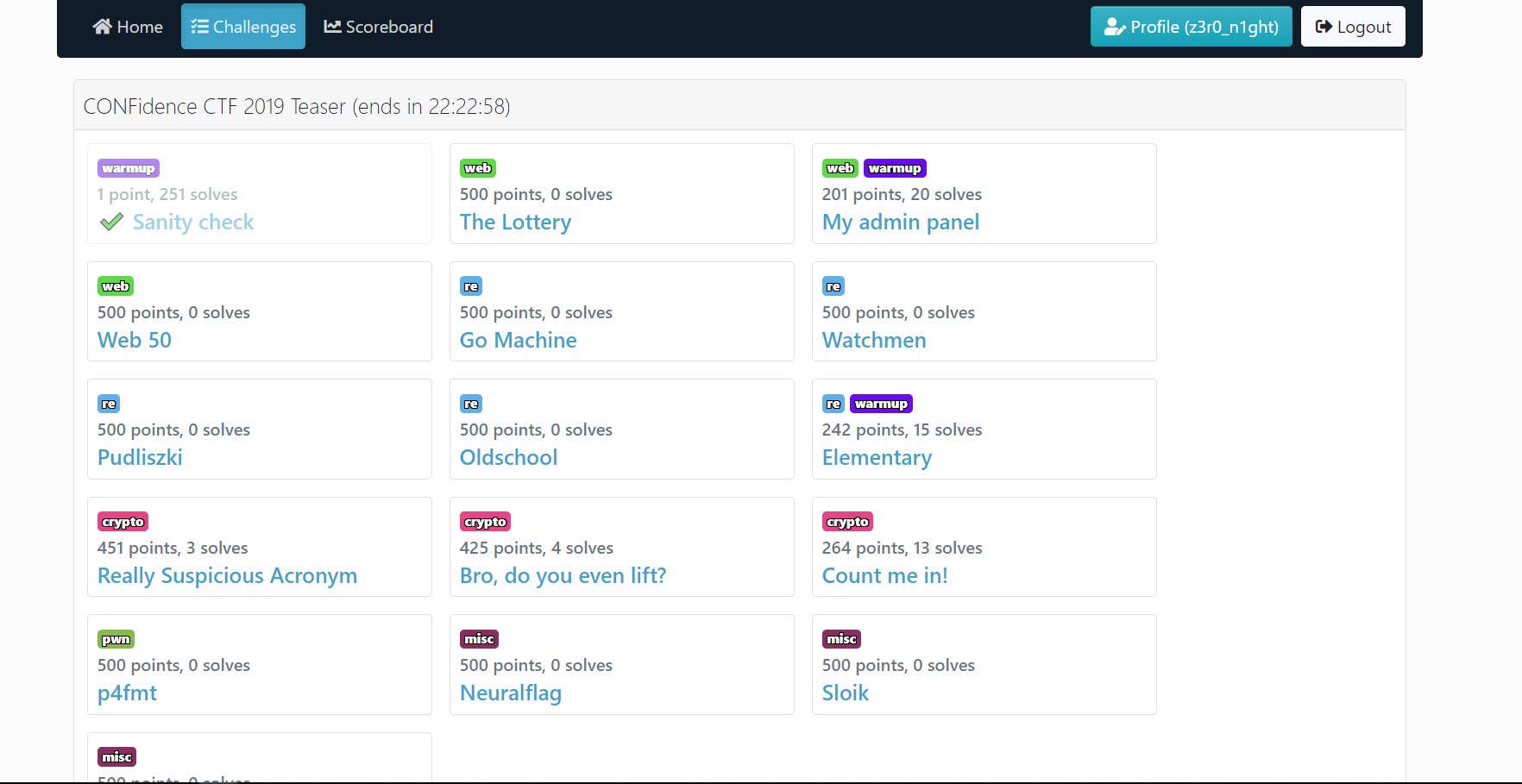Click the Home house icon
1522x784 pixels.
pos(103,27)
